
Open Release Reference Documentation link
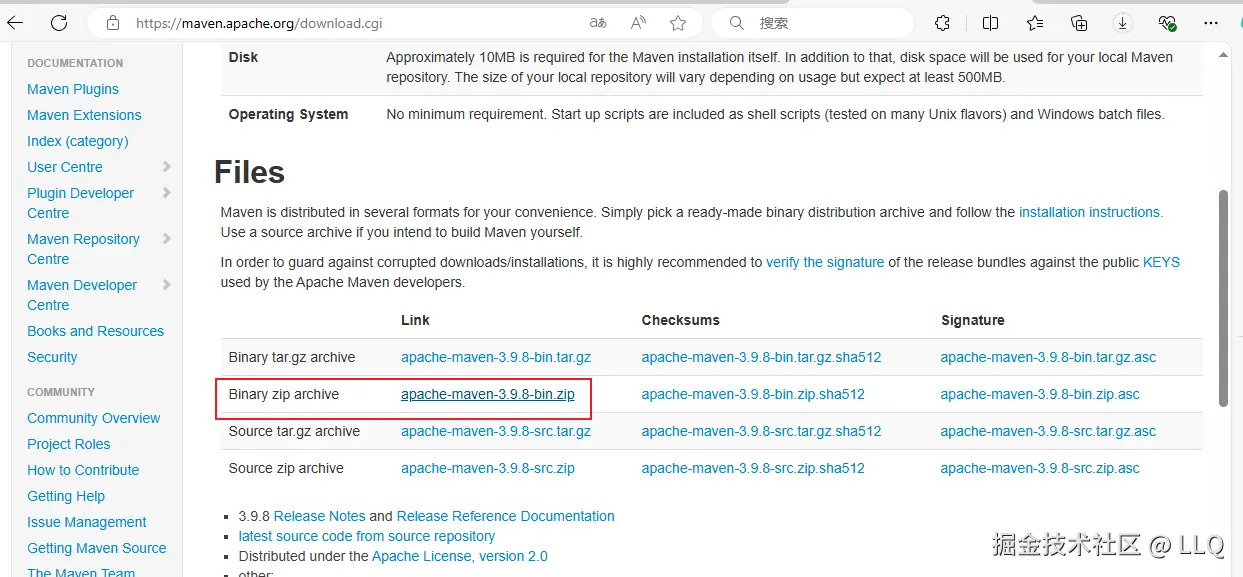(x=506, y=516)
